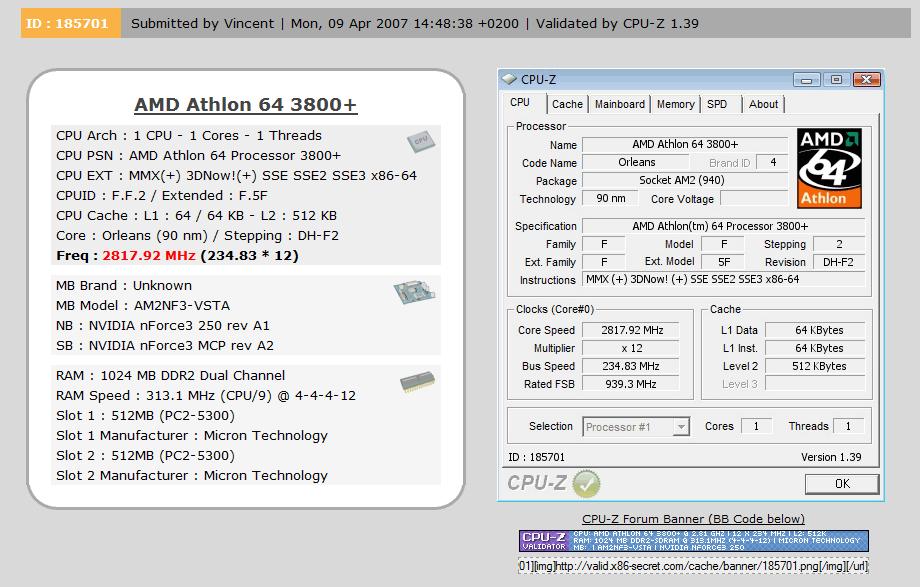Click the CPU-Z Forum Banner link text
The width and height of the screenshot is (920, 587).
[x=693, y=519]
